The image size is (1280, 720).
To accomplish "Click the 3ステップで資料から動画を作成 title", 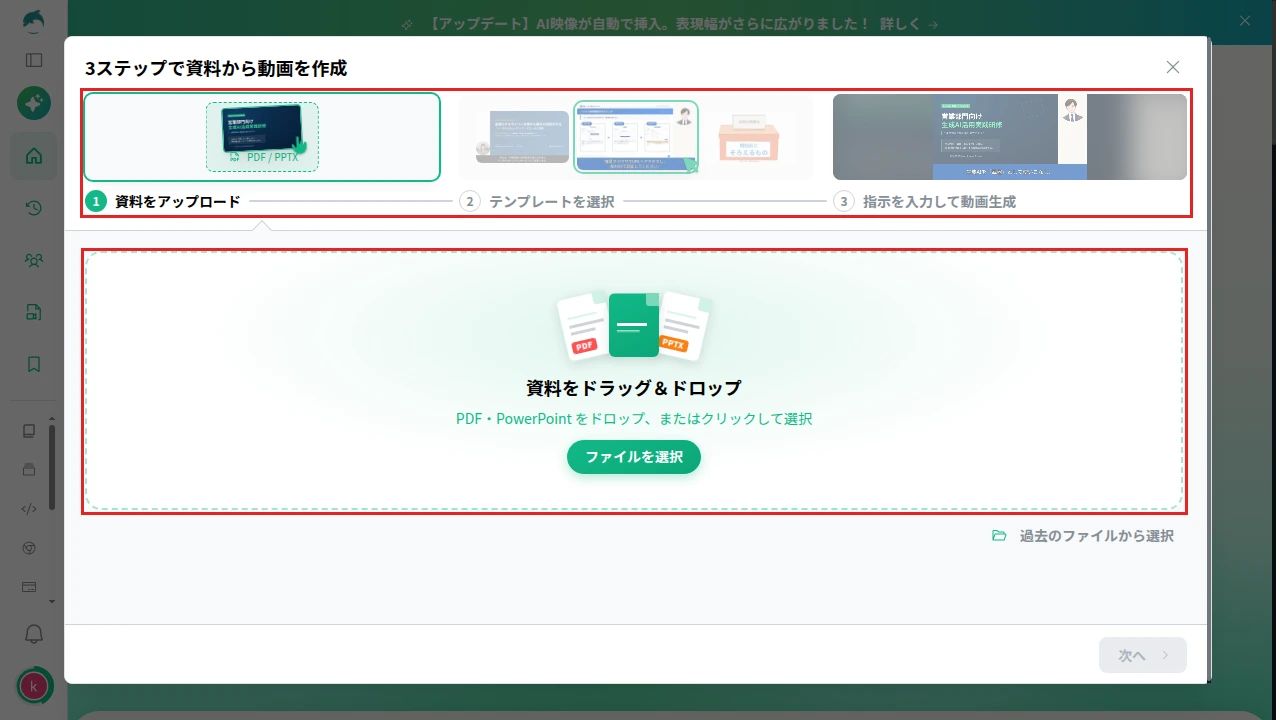I will (216, 68).
